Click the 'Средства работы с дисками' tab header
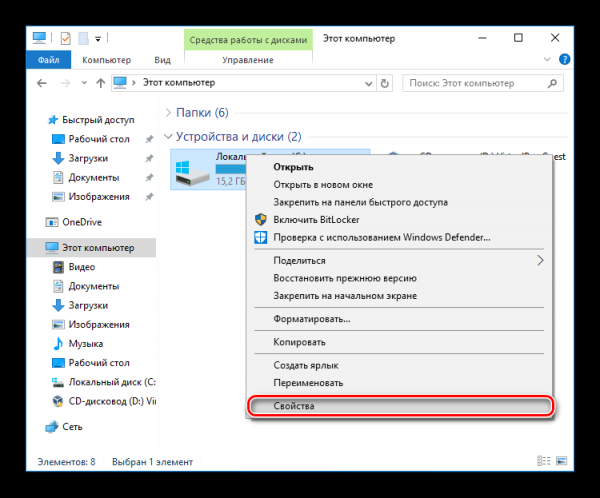 click(248, 40)
